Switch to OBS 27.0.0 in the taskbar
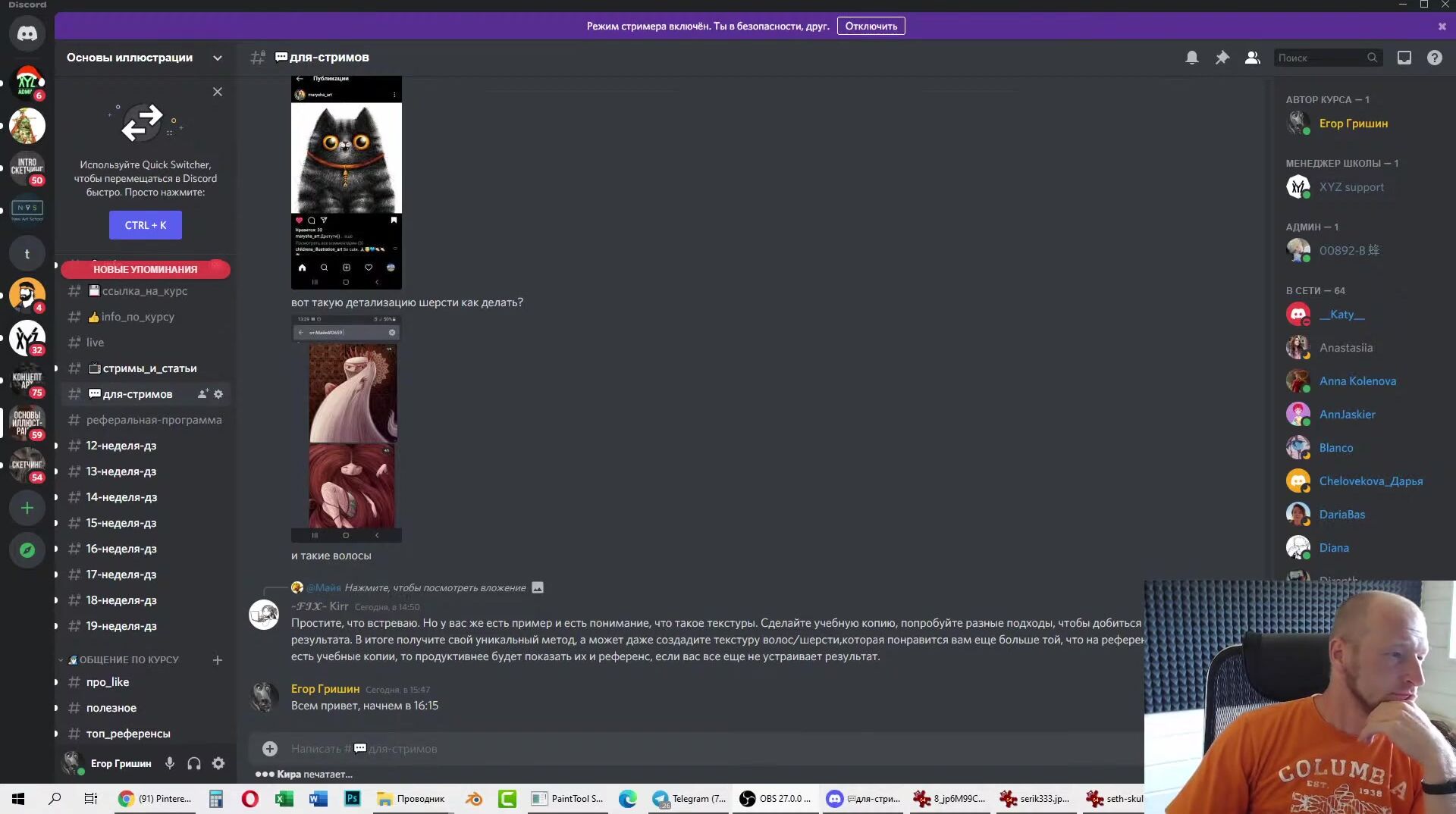1456x814 pixels. tap(776, 799)
